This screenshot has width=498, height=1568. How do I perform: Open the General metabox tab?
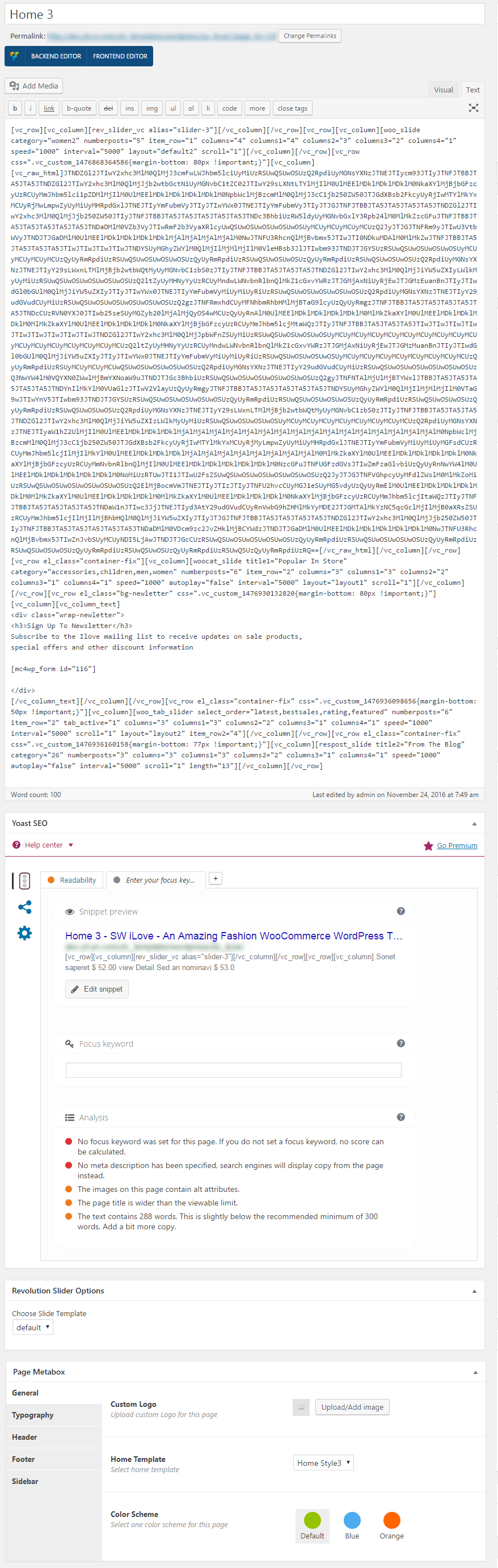click(x=54, y=1393)
